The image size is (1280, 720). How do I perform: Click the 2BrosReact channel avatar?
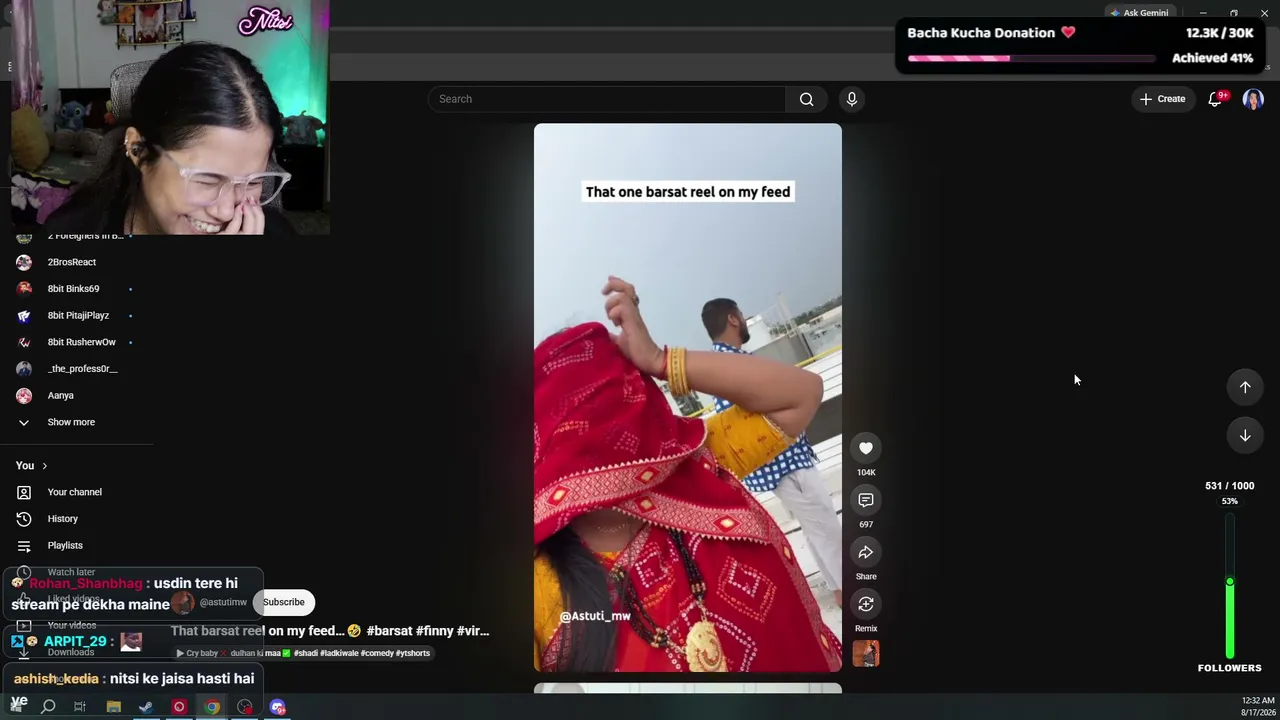pos(24,262)
